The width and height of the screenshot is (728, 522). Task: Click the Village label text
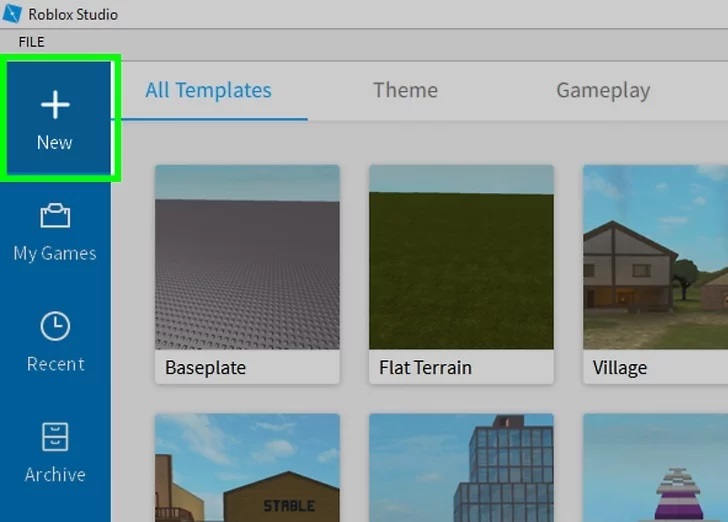pos(620,368)
